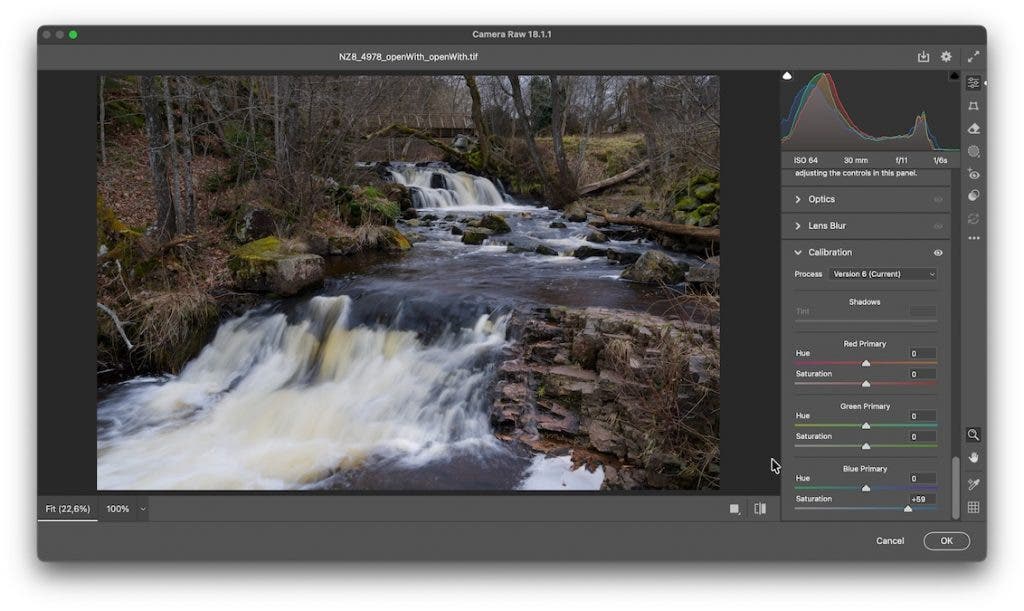Click the Blue Primary Hue value field

click(x=922, y=478)
